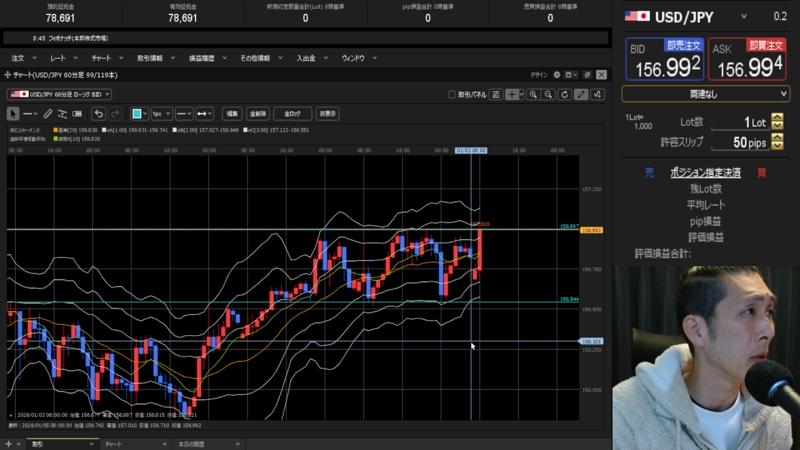The height and width of the screenshot is (450, 800).
Task: Click the undo arrow icon
Action: coord(99,113)
